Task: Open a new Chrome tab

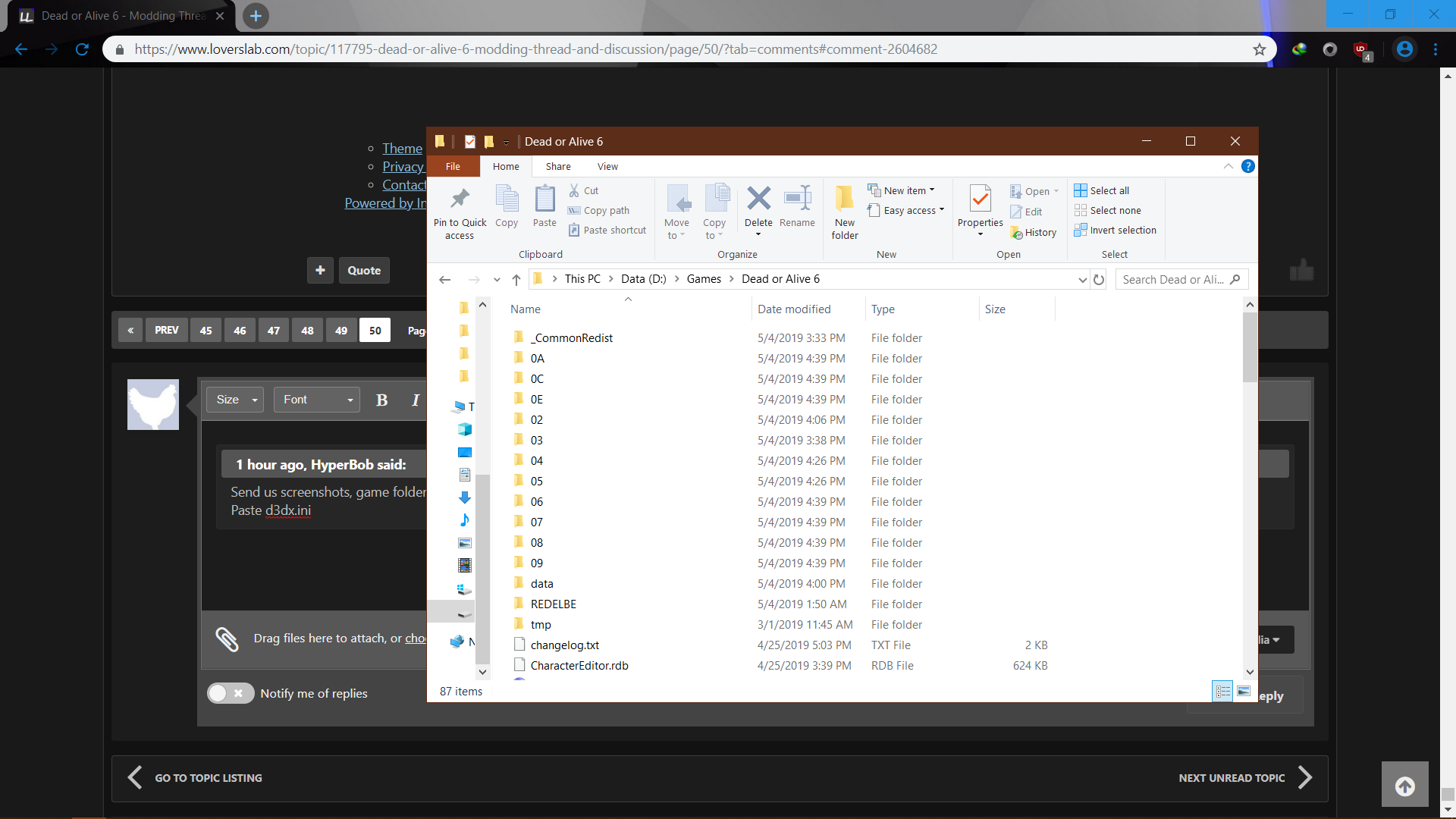Action: click(256, 16)
